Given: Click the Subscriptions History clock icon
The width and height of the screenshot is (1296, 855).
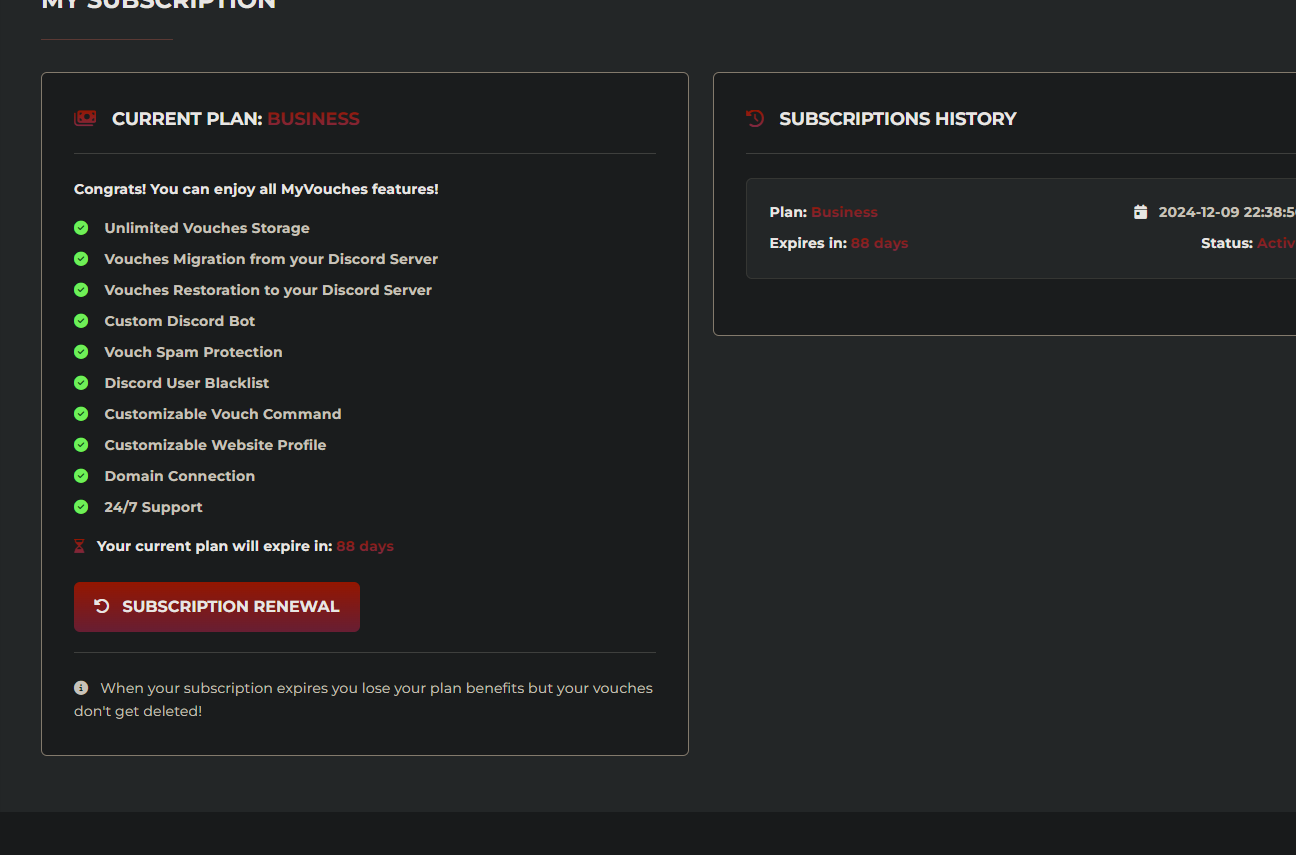Looking at the screenshot, I should point(755,119).
